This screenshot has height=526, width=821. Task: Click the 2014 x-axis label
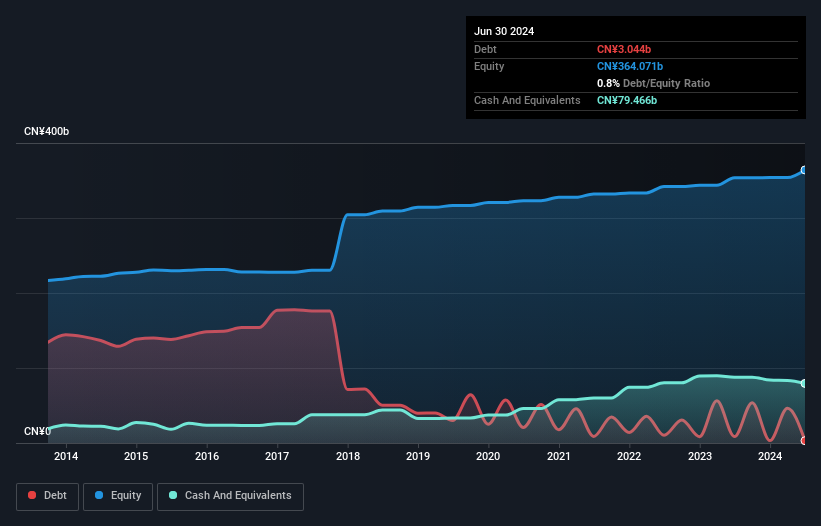click(x=66, y=456)
